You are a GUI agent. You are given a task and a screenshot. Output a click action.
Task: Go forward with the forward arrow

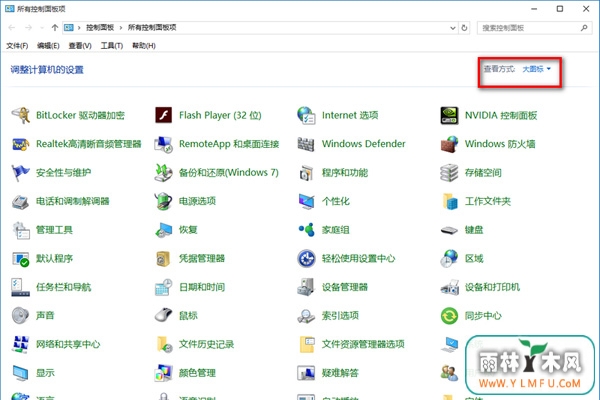click(28, 28)
